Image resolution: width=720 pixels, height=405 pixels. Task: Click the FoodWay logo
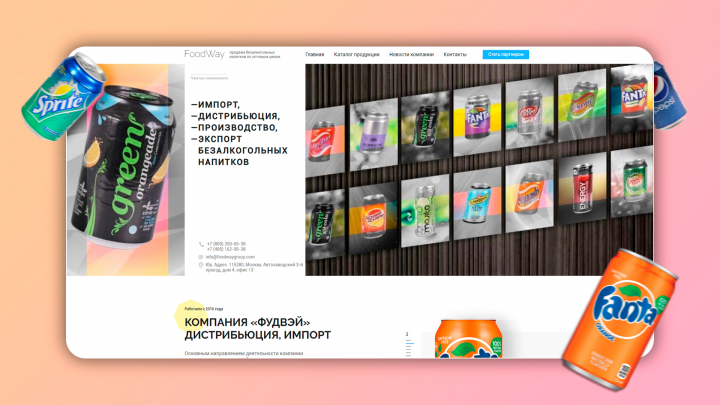pos(204,54)
